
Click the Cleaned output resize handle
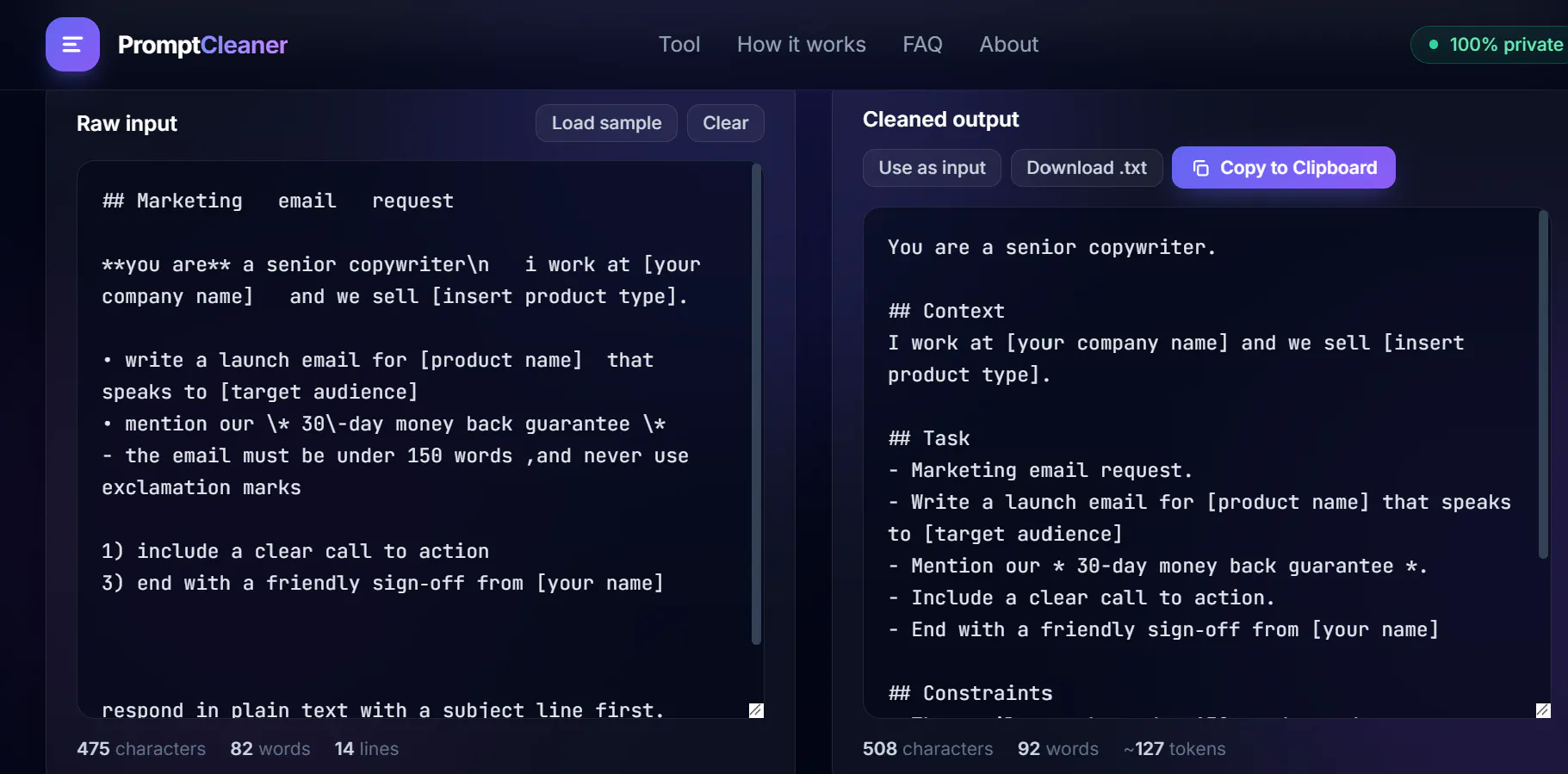pos(1543,710)
